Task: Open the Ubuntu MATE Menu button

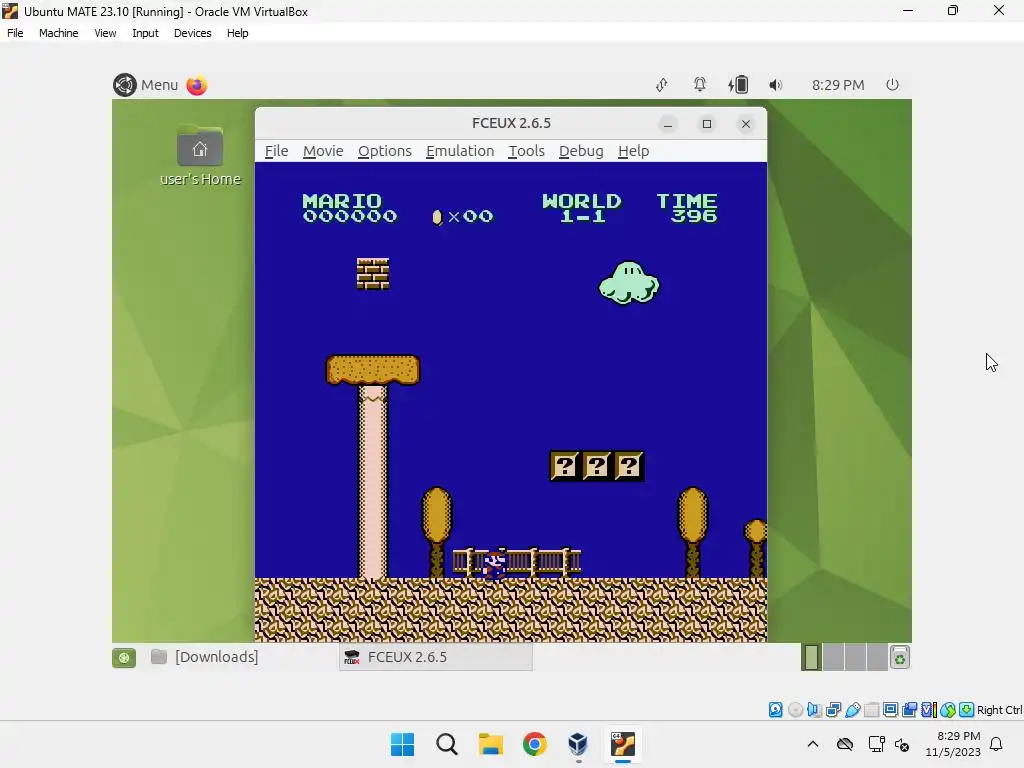Action: point(146,85)
